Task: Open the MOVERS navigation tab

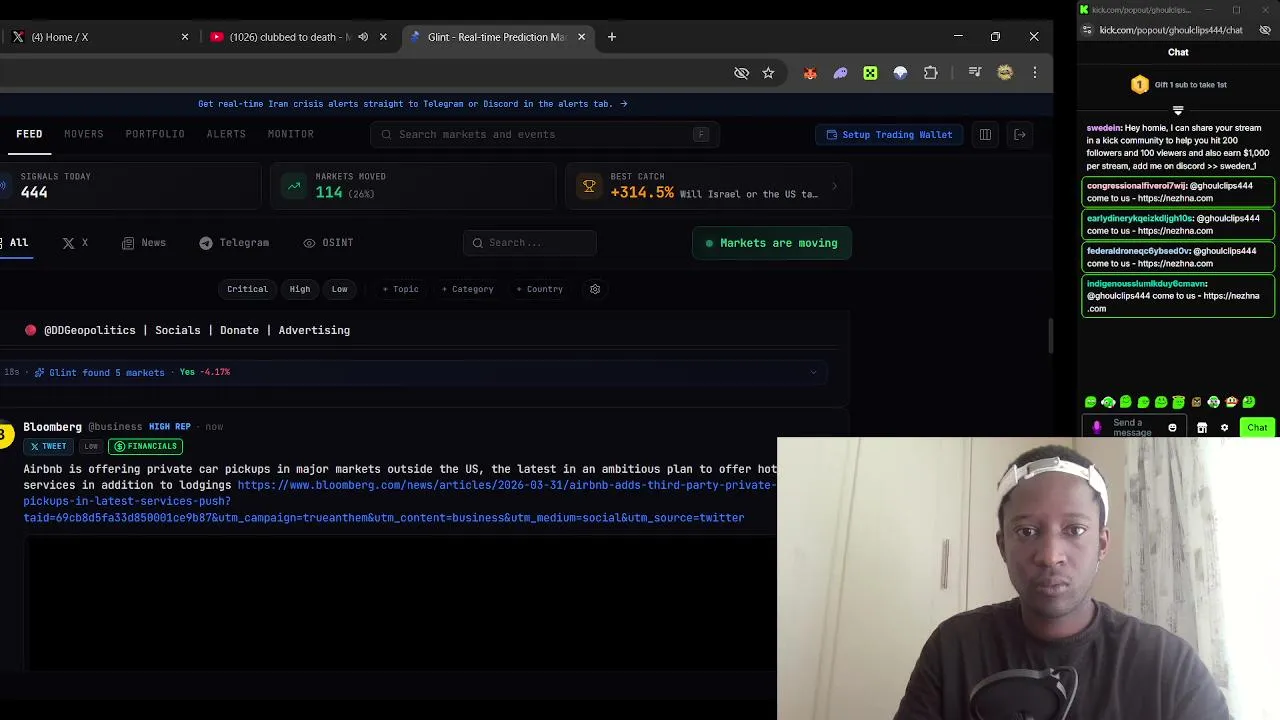Action: click(84, 134)
